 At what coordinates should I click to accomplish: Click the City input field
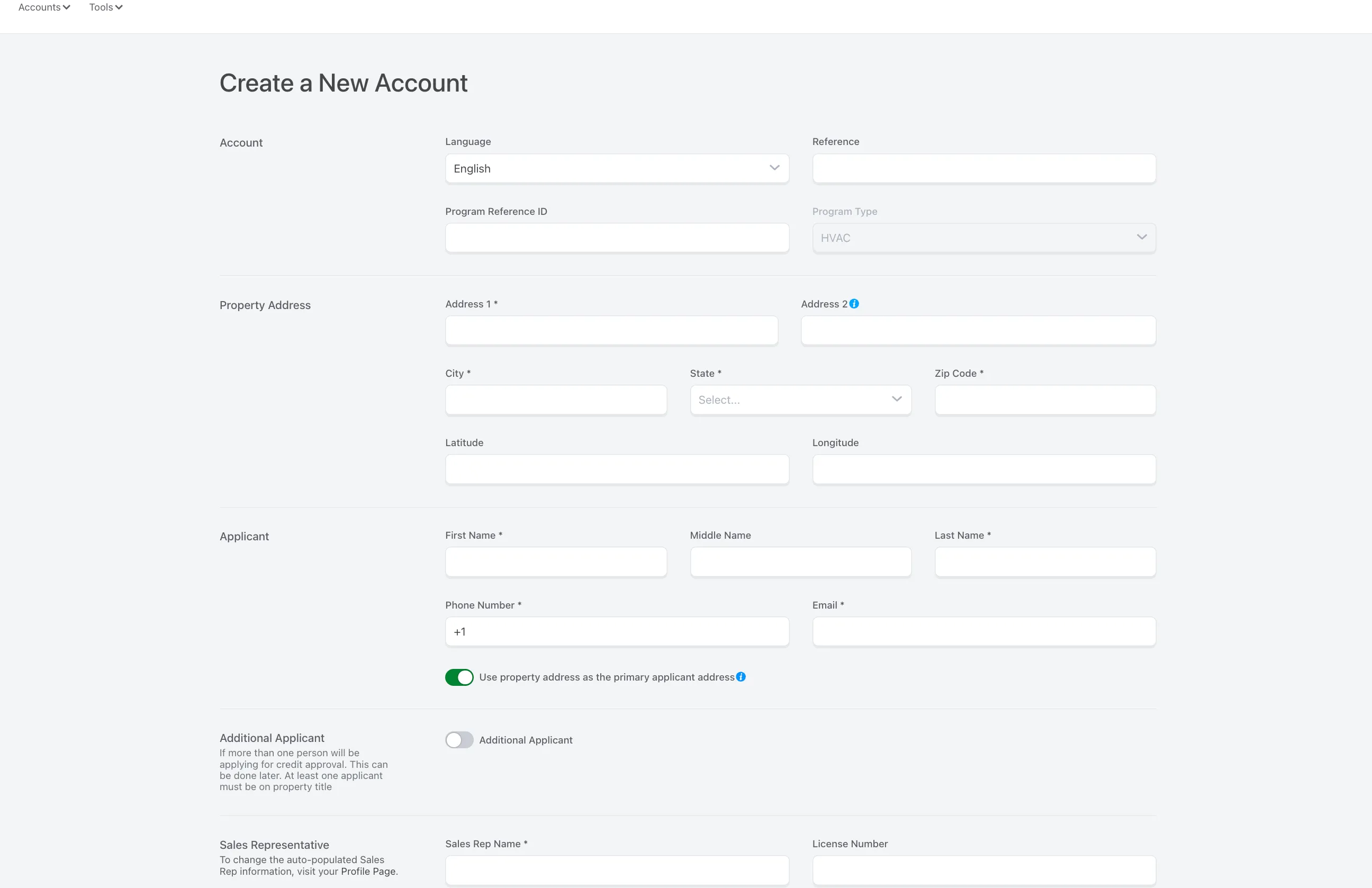click(556, 400)
